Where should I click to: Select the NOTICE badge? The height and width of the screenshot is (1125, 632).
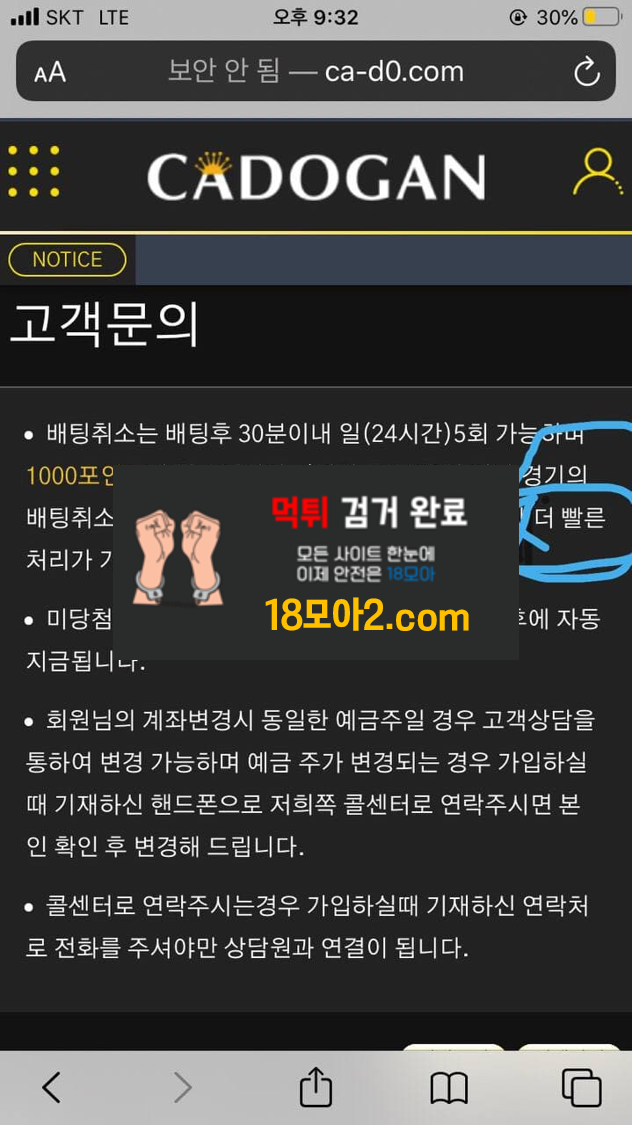click(67, 260)
